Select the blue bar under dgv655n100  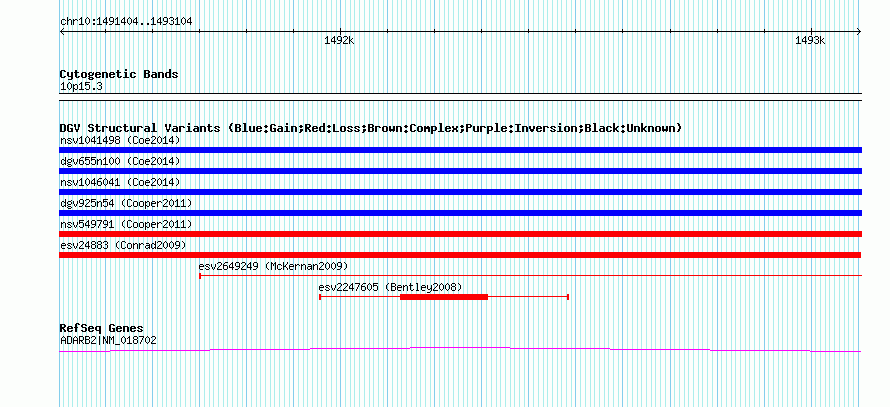coord(460,171)
